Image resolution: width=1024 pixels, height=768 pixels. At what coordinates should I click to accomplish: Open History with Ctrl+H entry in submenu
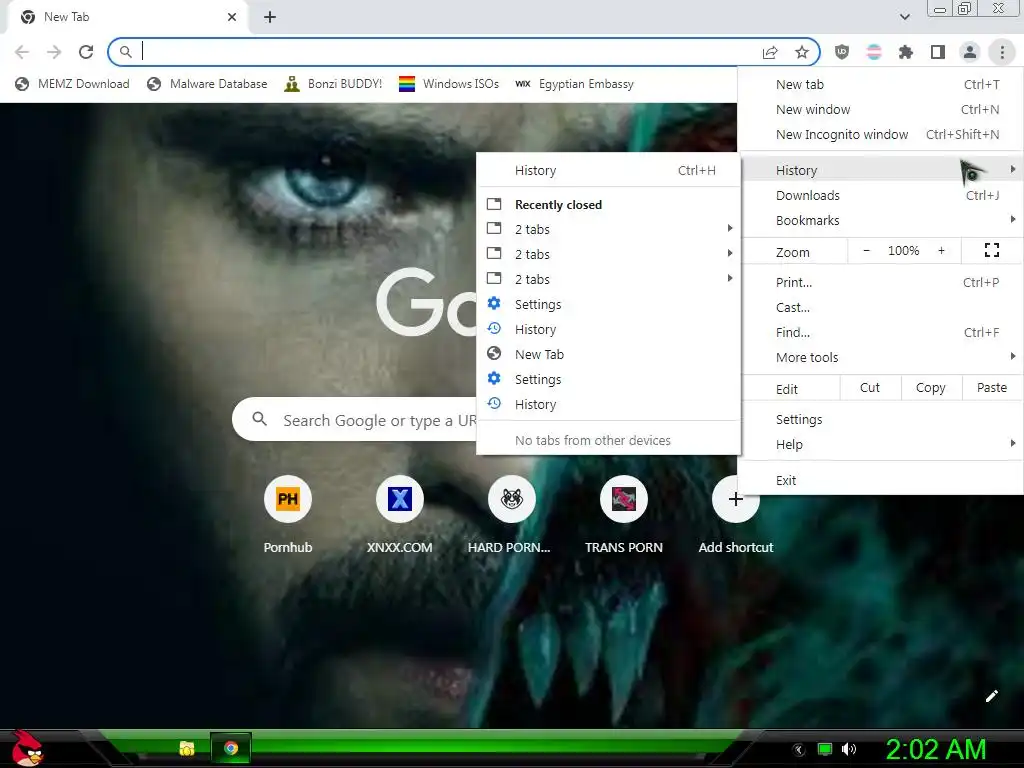tap(609, 170)
